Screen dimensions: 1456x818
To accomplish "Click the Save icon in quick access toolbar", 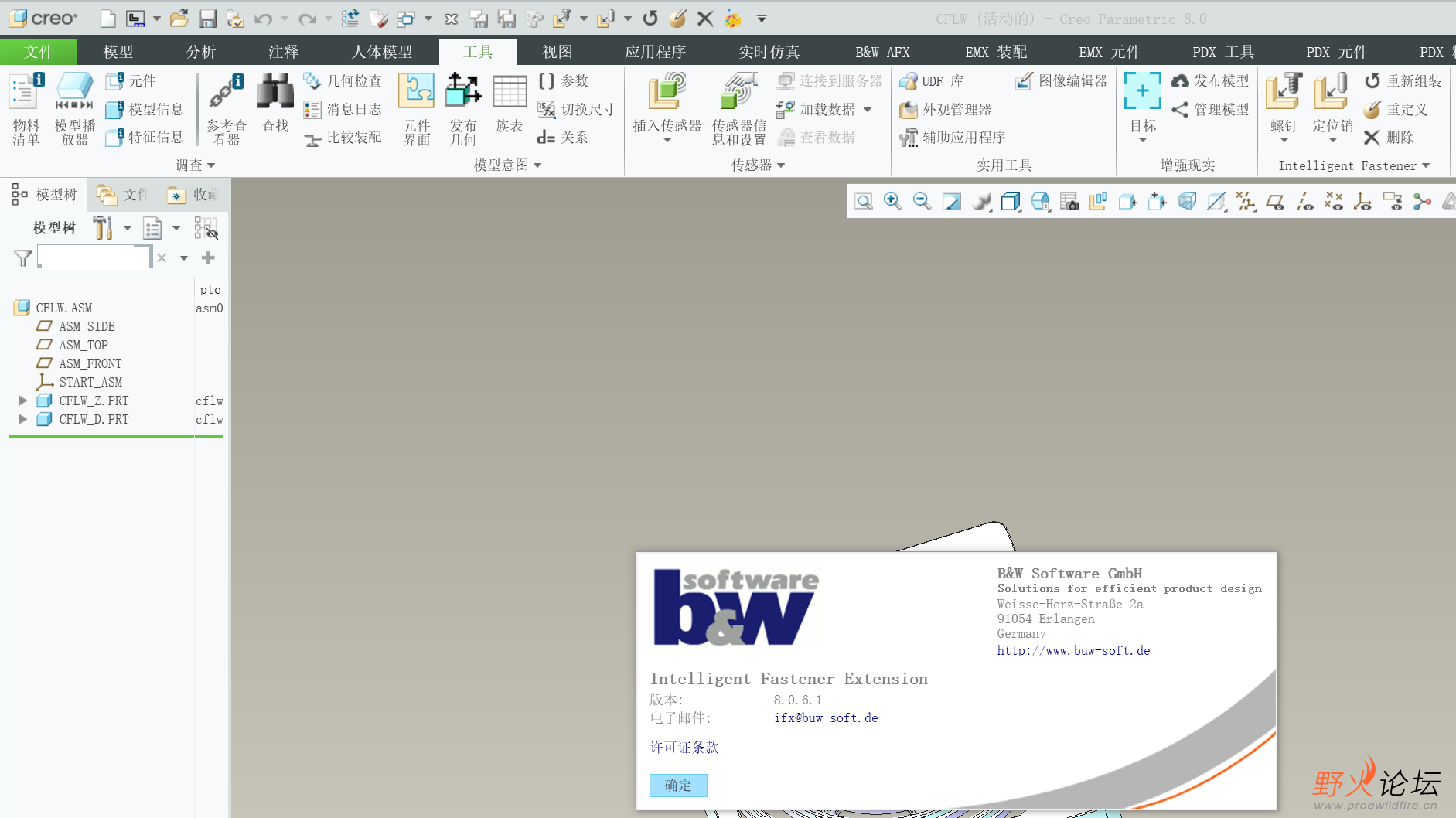I will tap(207, 19).
